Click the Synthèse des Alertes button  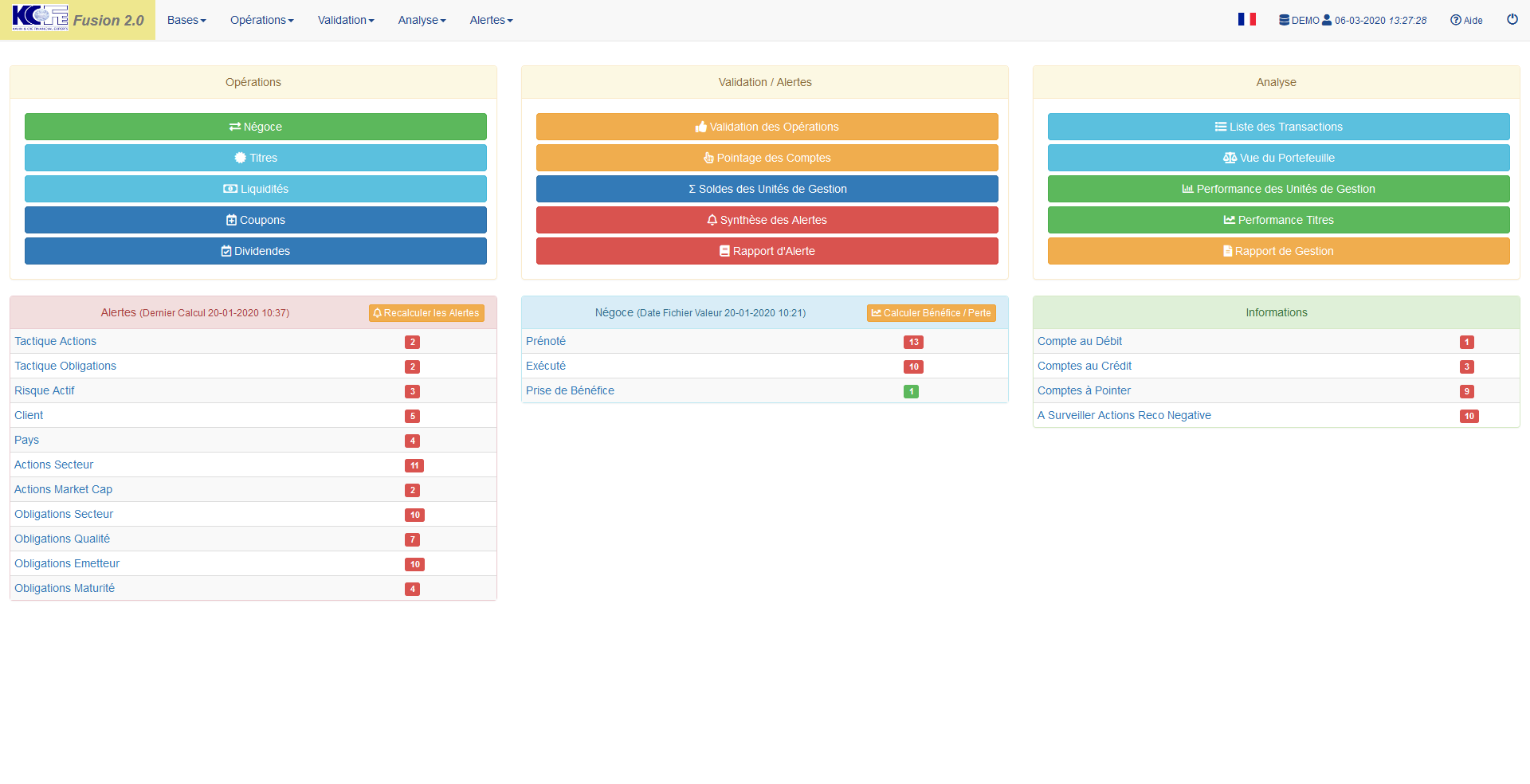(767, 220)
